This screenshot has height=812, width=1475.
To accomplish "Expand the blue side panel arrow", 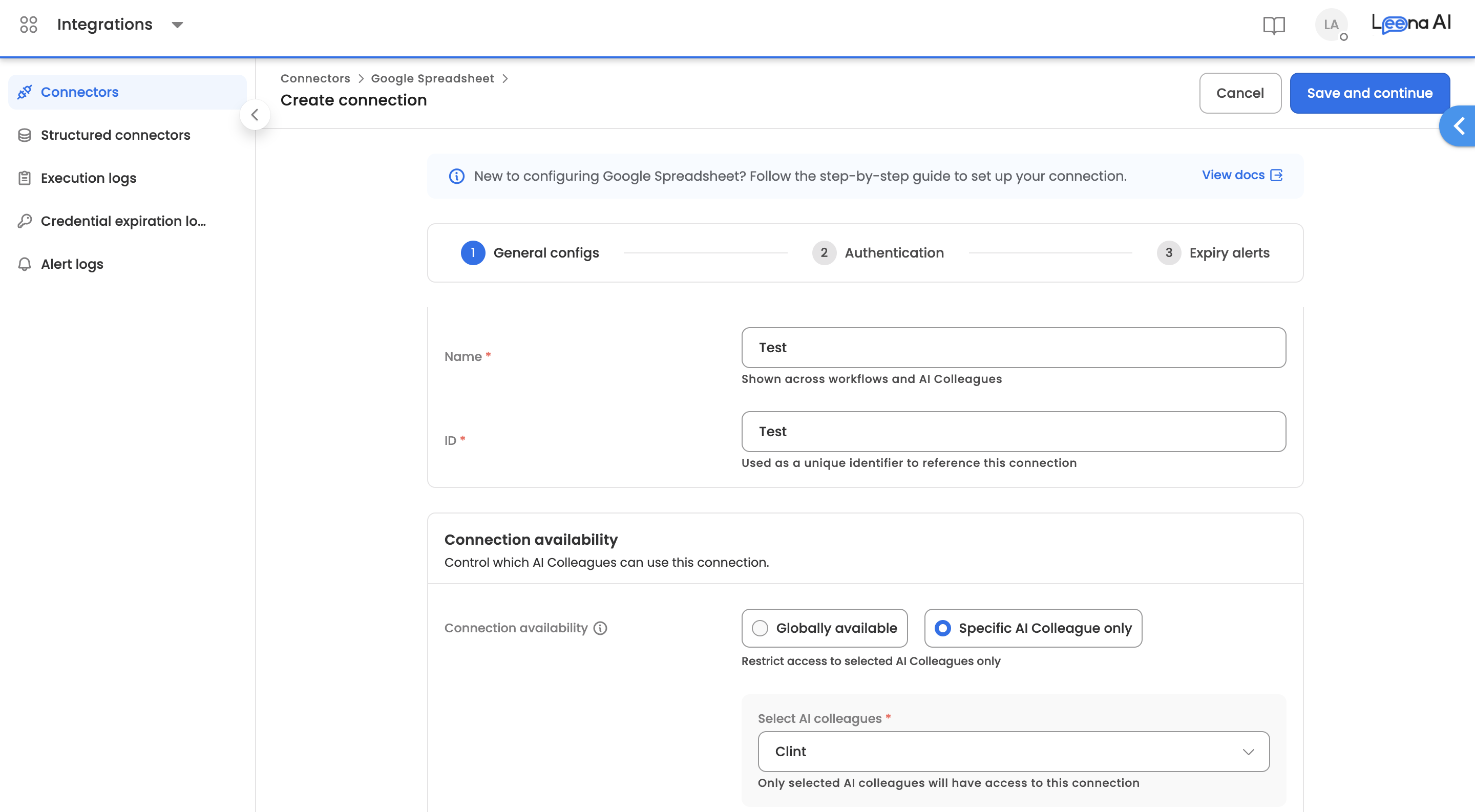I will 1459,126.
